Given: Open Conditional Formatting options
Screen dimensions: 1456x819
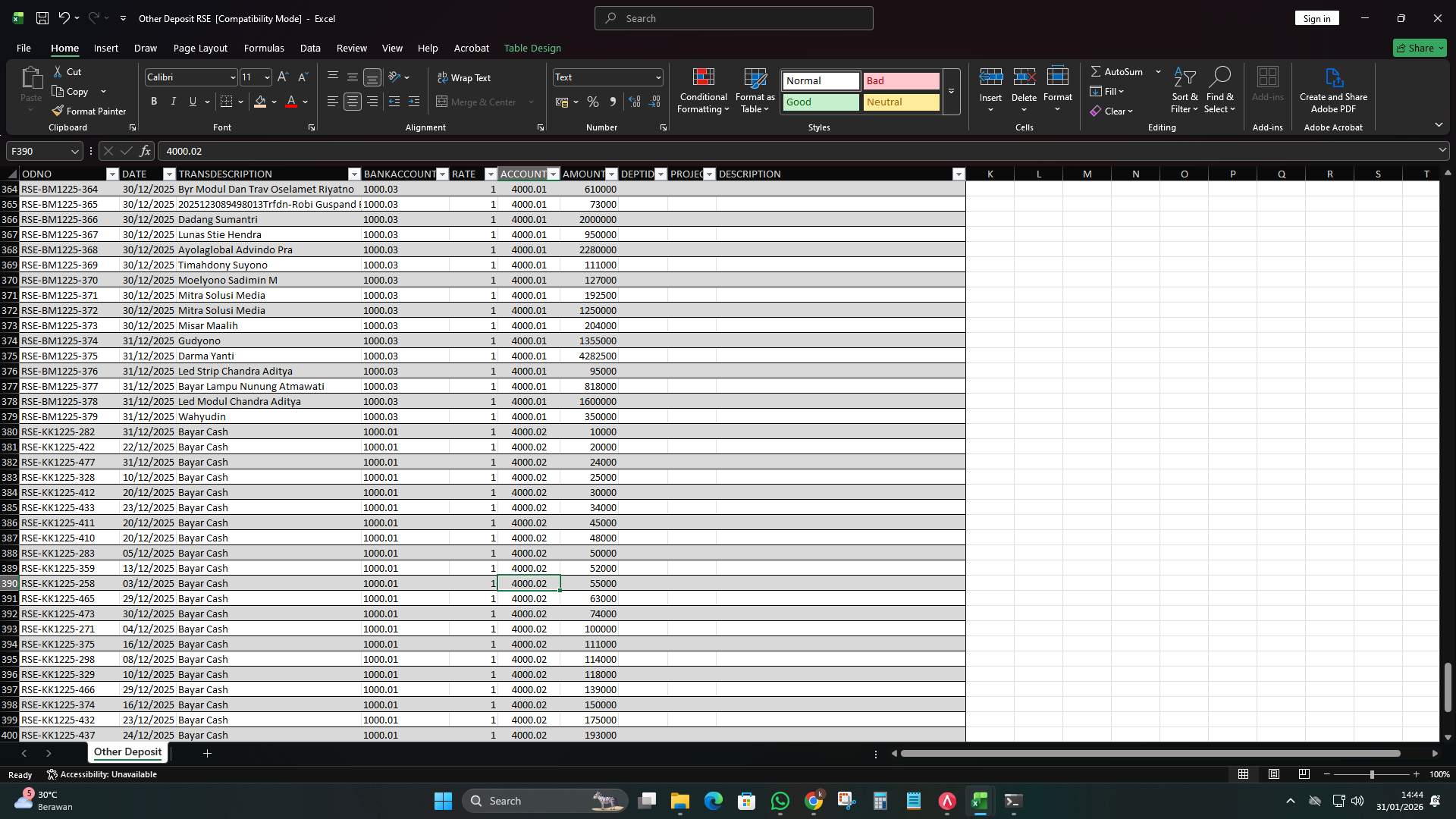Looking at the screenshot, I should pyautogui.click(x=703, y=91).
